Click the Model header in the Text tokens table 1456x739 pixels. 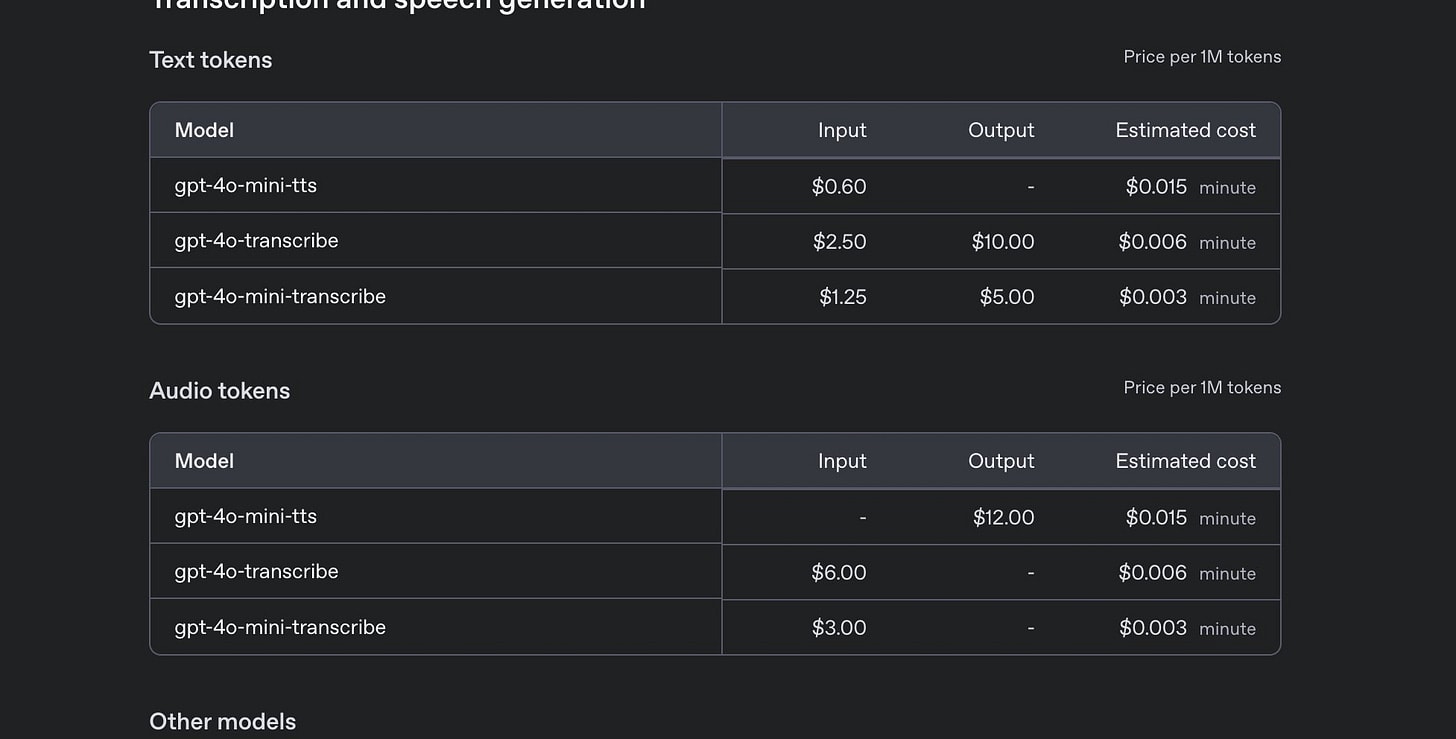coord(204,130)
